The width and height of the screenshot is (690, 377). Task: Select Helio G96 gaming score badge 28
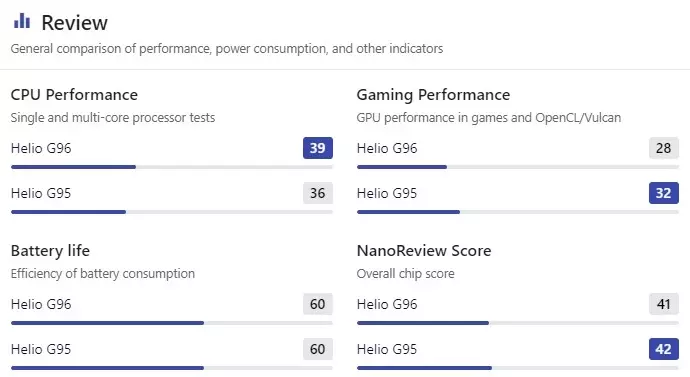[664, 148]
